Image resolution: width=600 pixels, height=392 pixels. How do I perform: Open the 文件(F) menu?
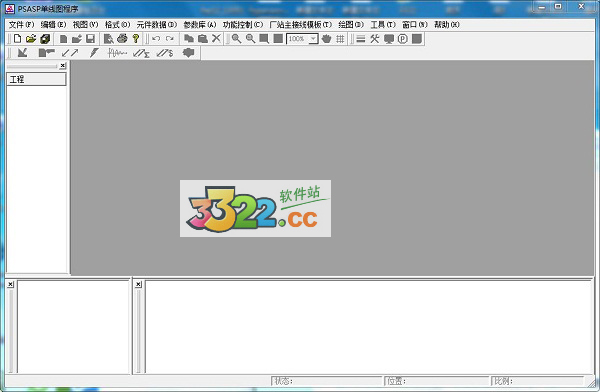click(21, 24)
